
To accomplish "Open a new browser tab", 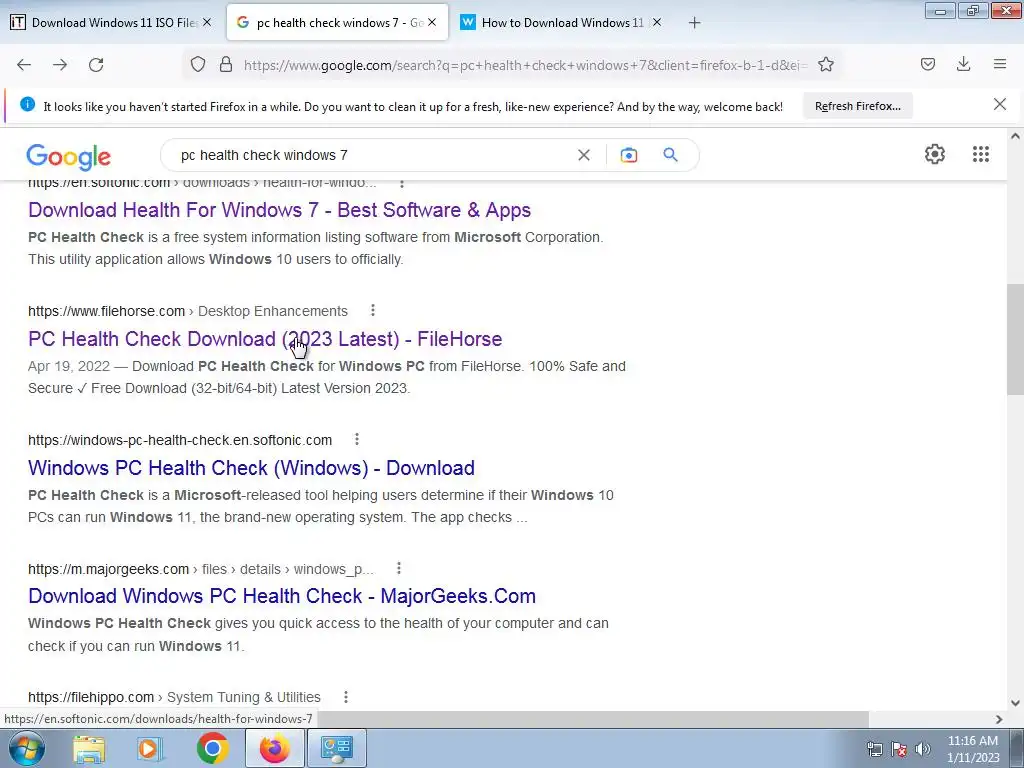I will (x=694, y=23).
